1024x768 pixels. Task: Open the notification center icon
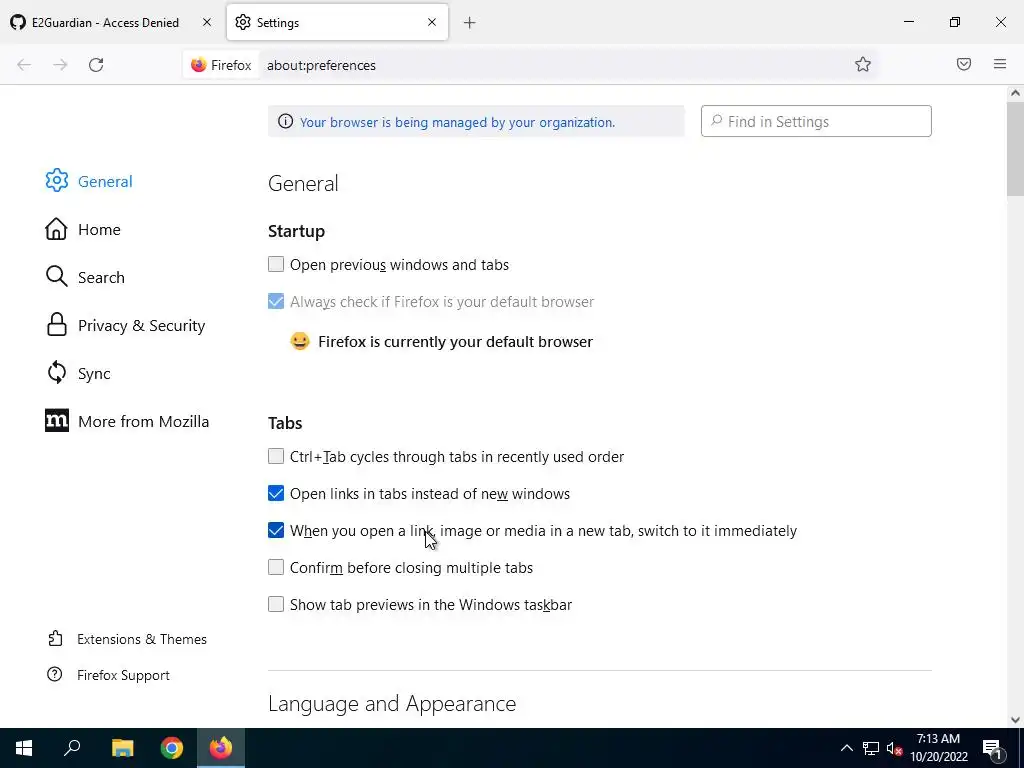tap(991, 748)
